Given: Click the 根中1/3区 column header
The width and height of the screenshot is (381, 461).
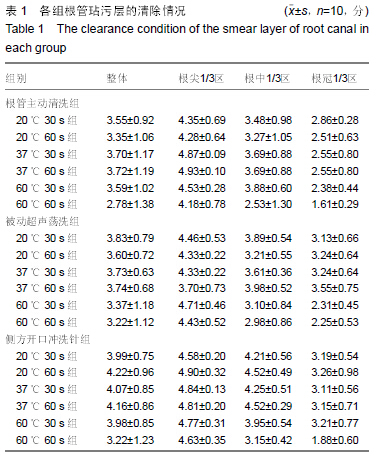Looking at the screenshot, I should pyautogui.click(x=267, y=79).
